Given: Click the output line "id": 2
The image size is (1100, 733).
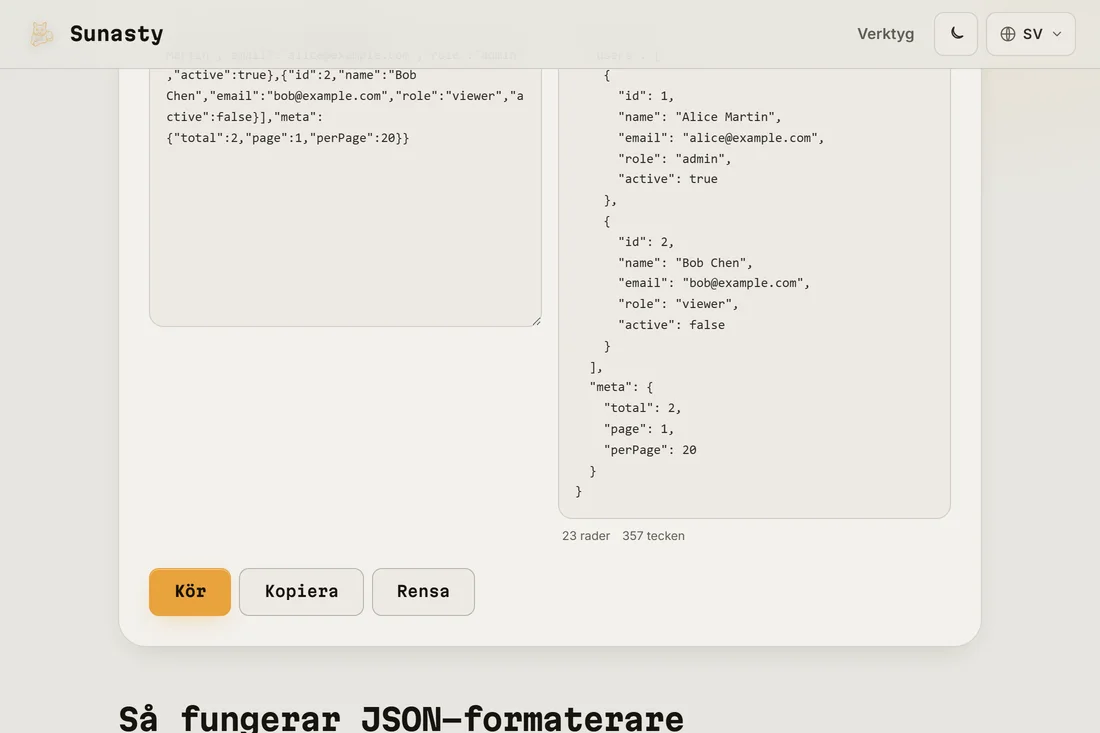Looking at the screenshot, I should (x=645, y=241).
